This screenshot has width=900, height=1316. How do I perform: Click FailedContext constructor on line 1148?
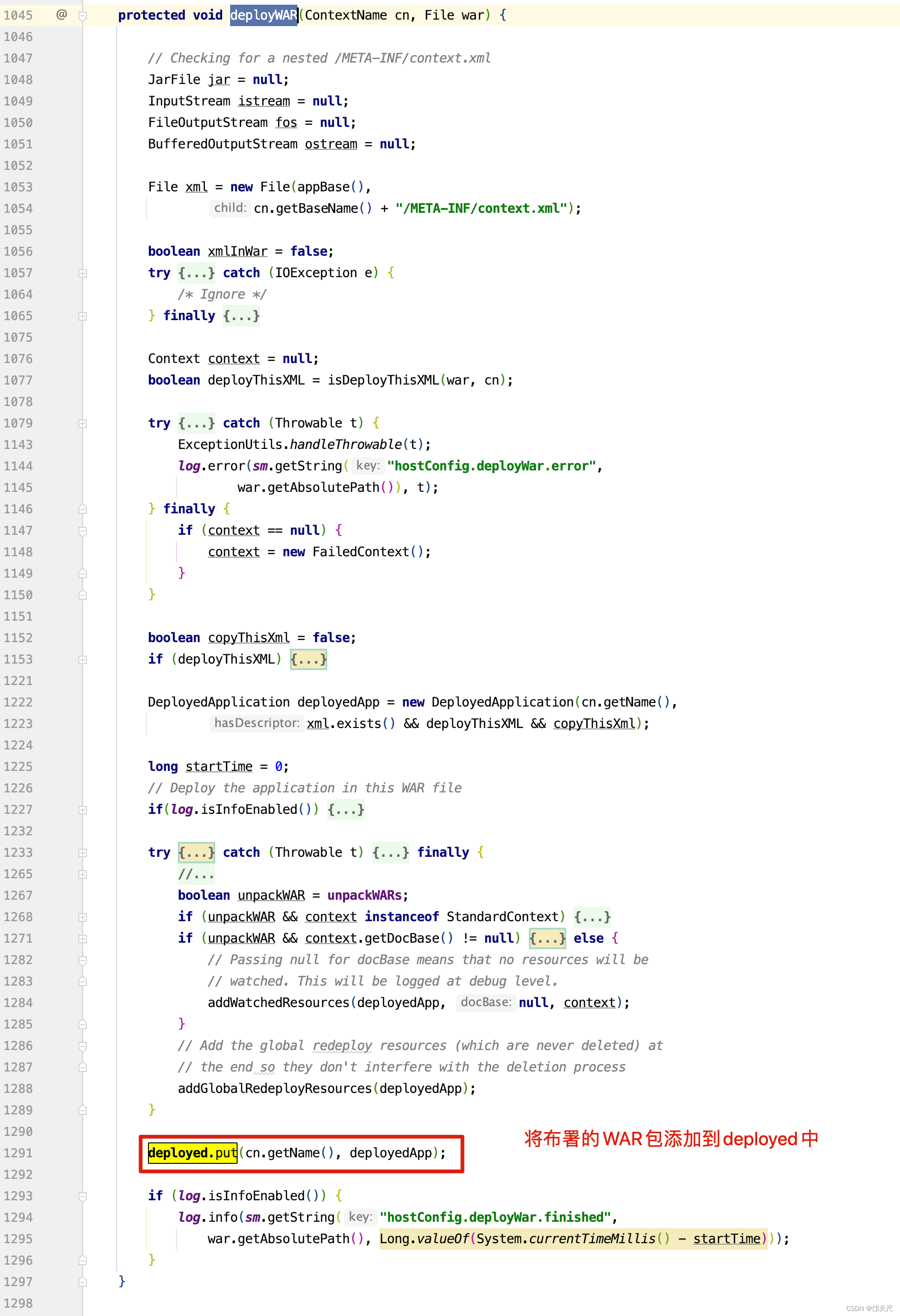point(361,552)
